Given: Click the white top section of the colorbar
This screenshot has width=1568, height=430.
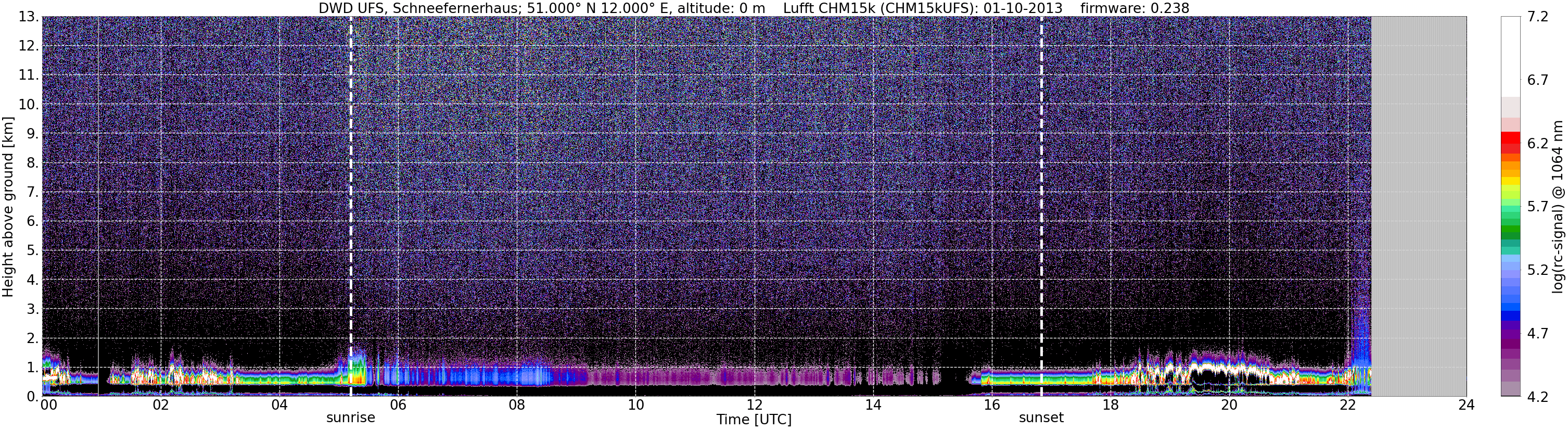Looking at the screenshot, I should click(x=1510, y=56).
